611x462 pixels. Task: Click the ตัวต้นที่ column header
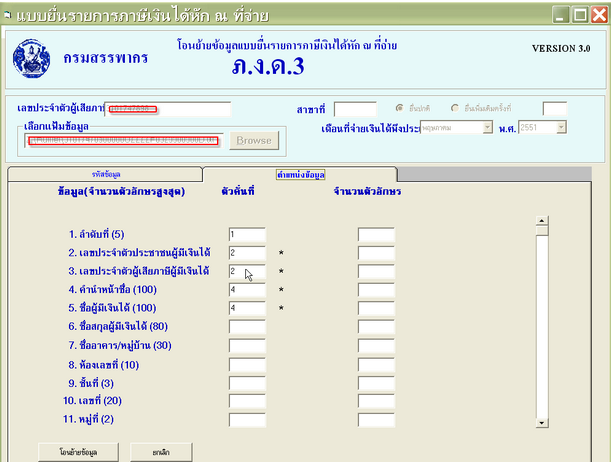tap(238, 191)
